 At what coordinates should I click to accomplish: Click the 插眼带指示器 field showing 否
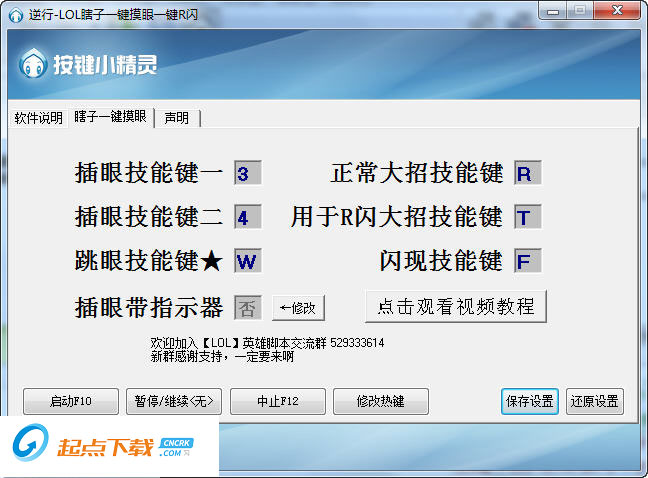click(x=248, y=308)
